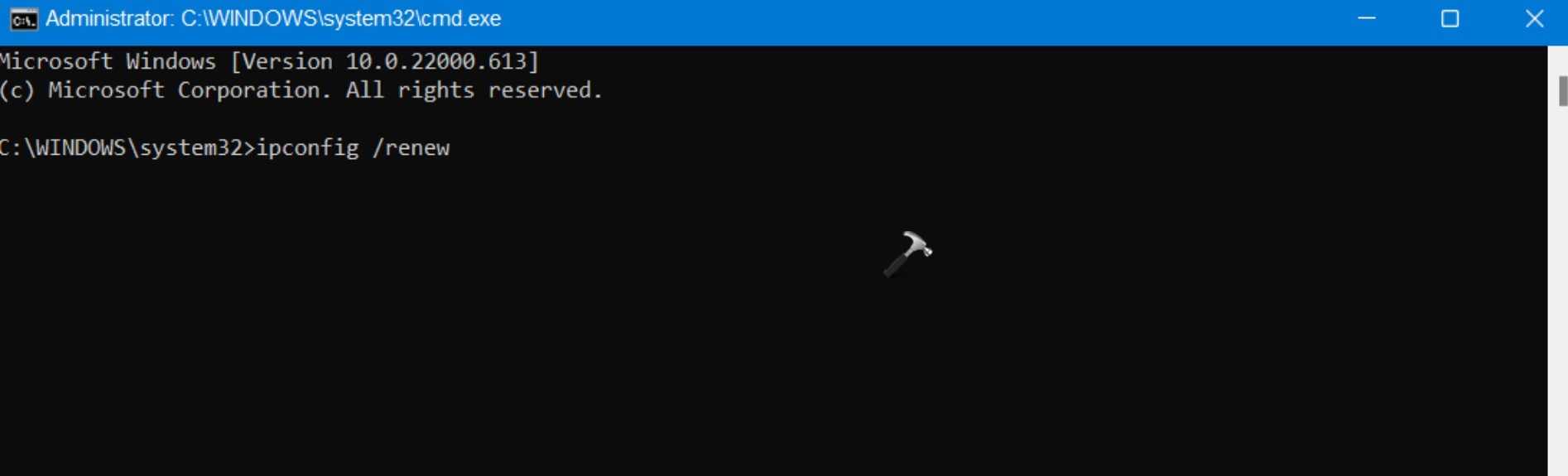Click the /renew parameter text

click(x=411, y=148)
